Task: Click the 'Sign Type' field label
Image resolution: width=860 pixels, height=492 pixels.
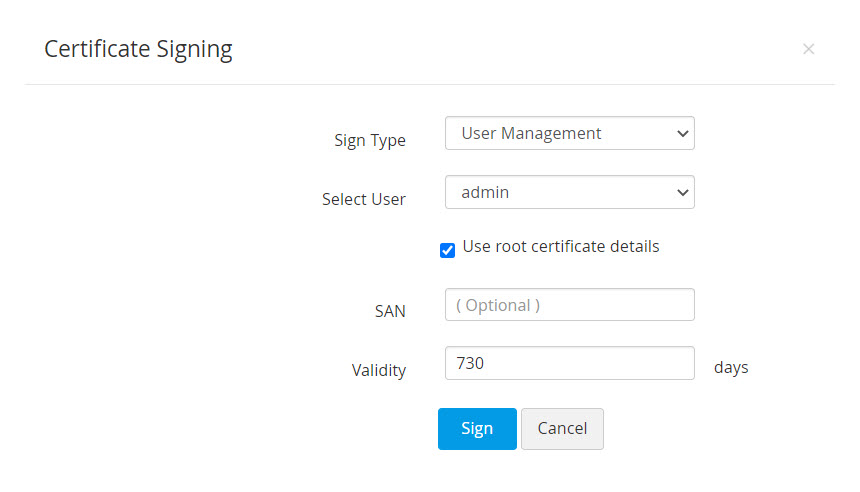Action: point(369,141)
